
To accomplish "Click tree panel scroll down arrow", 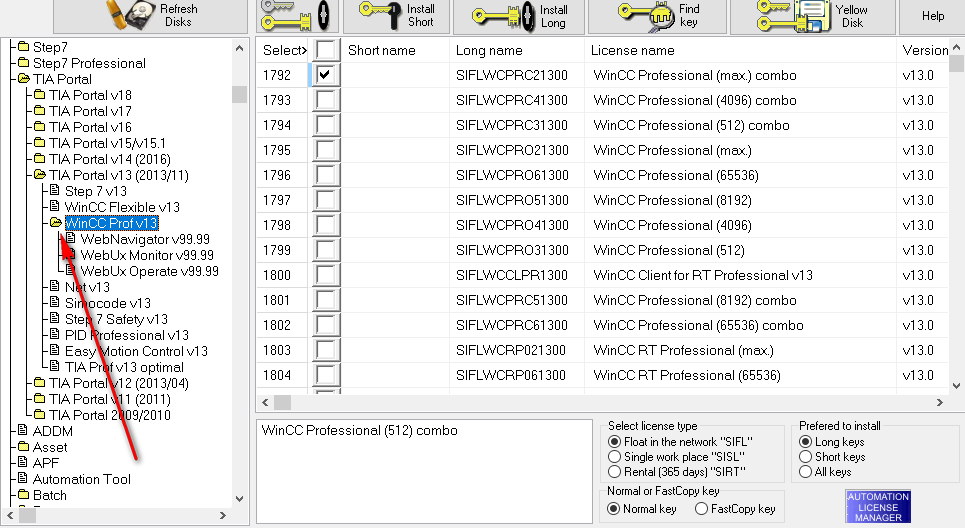I will 239,498.
